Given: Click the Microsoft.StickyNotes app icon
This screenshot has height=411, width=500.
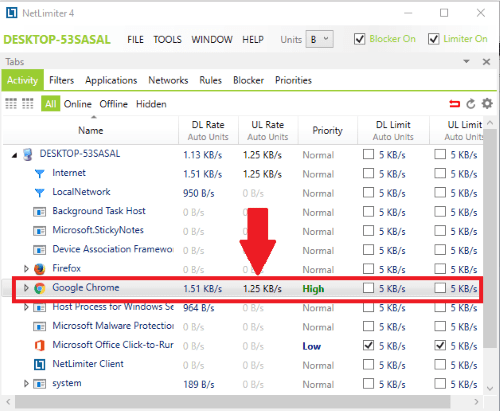Looking at the screenshot, I should coord(39,231).
